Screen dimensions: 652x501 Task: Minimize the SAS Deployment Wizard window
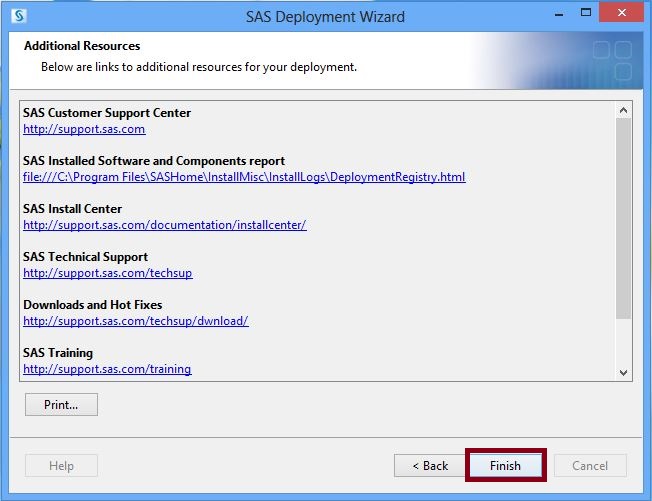pyautogui.click(x=559, y=15)
